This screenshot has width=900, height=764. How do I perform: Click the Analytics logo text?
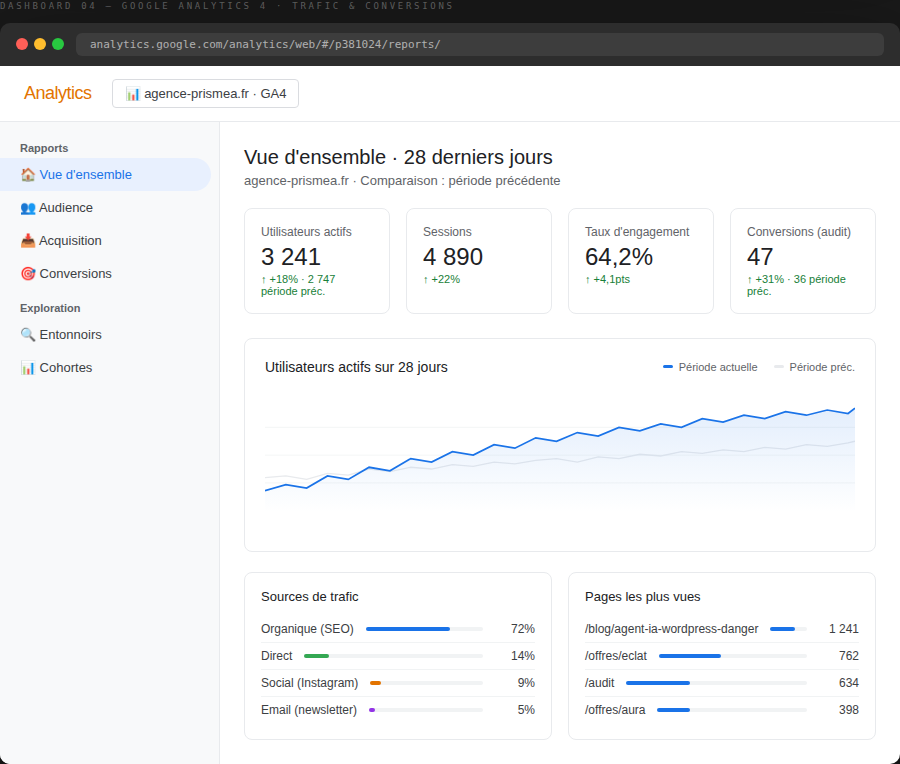pos(57,93)
